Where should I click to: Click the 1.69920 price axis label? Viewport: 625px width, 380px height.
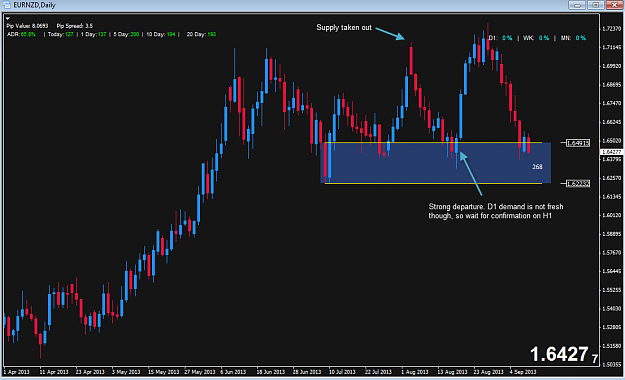(611, 66)
